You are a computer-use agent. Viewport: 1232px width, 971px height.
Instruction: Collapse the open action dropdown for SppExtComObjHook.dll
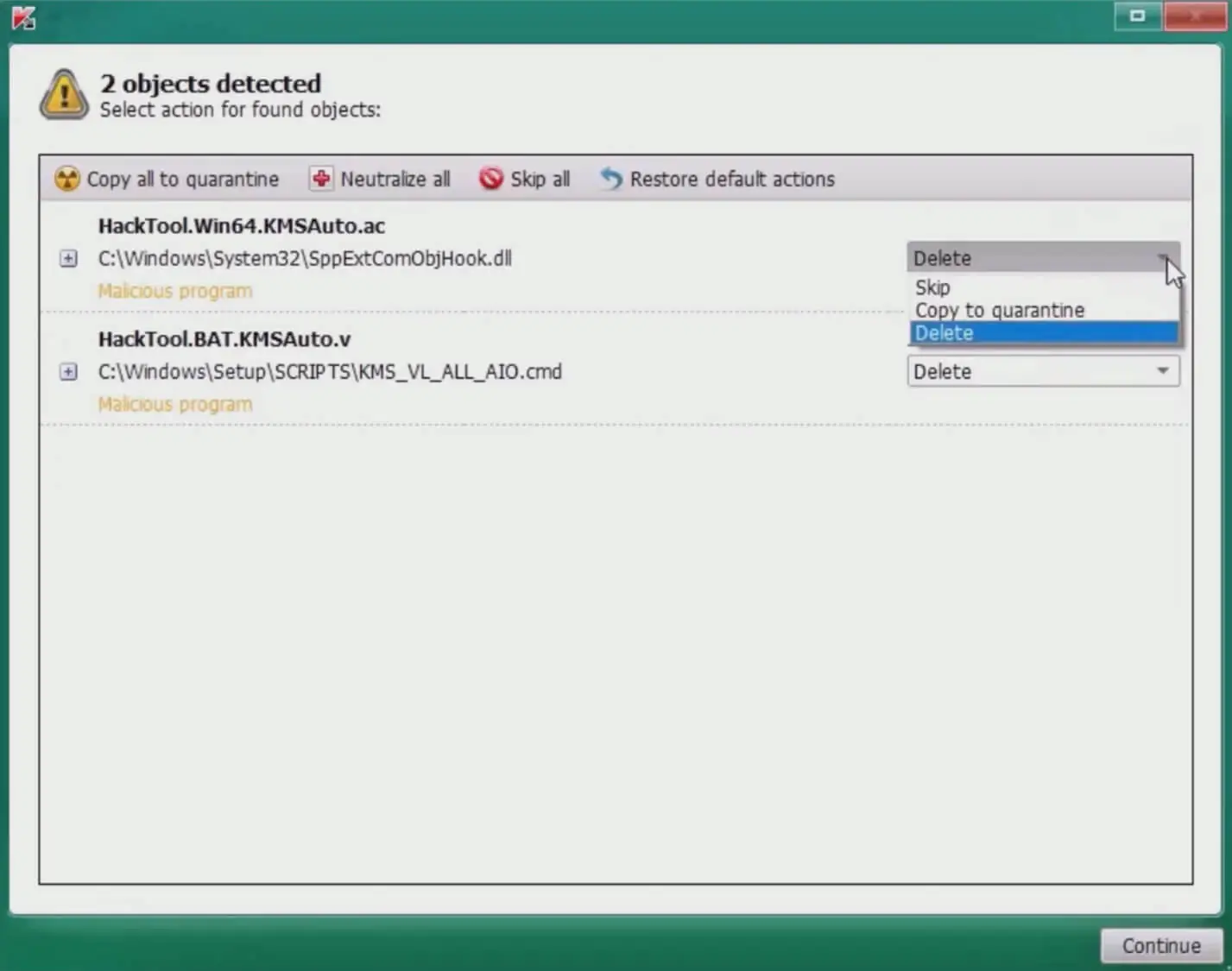1043,258
